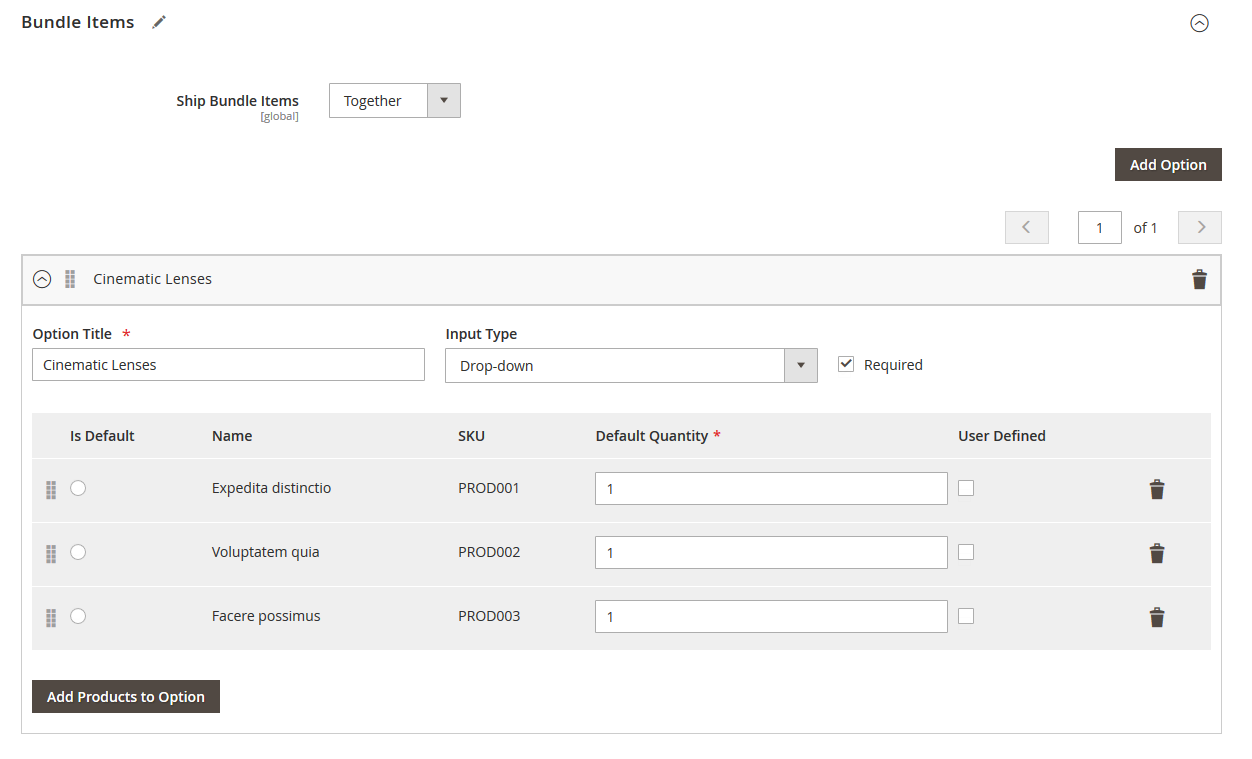Collapse the Cinematic Lenses option panel
The height and width of the screenshot is (759, 1252).
(x=42, y=279)
